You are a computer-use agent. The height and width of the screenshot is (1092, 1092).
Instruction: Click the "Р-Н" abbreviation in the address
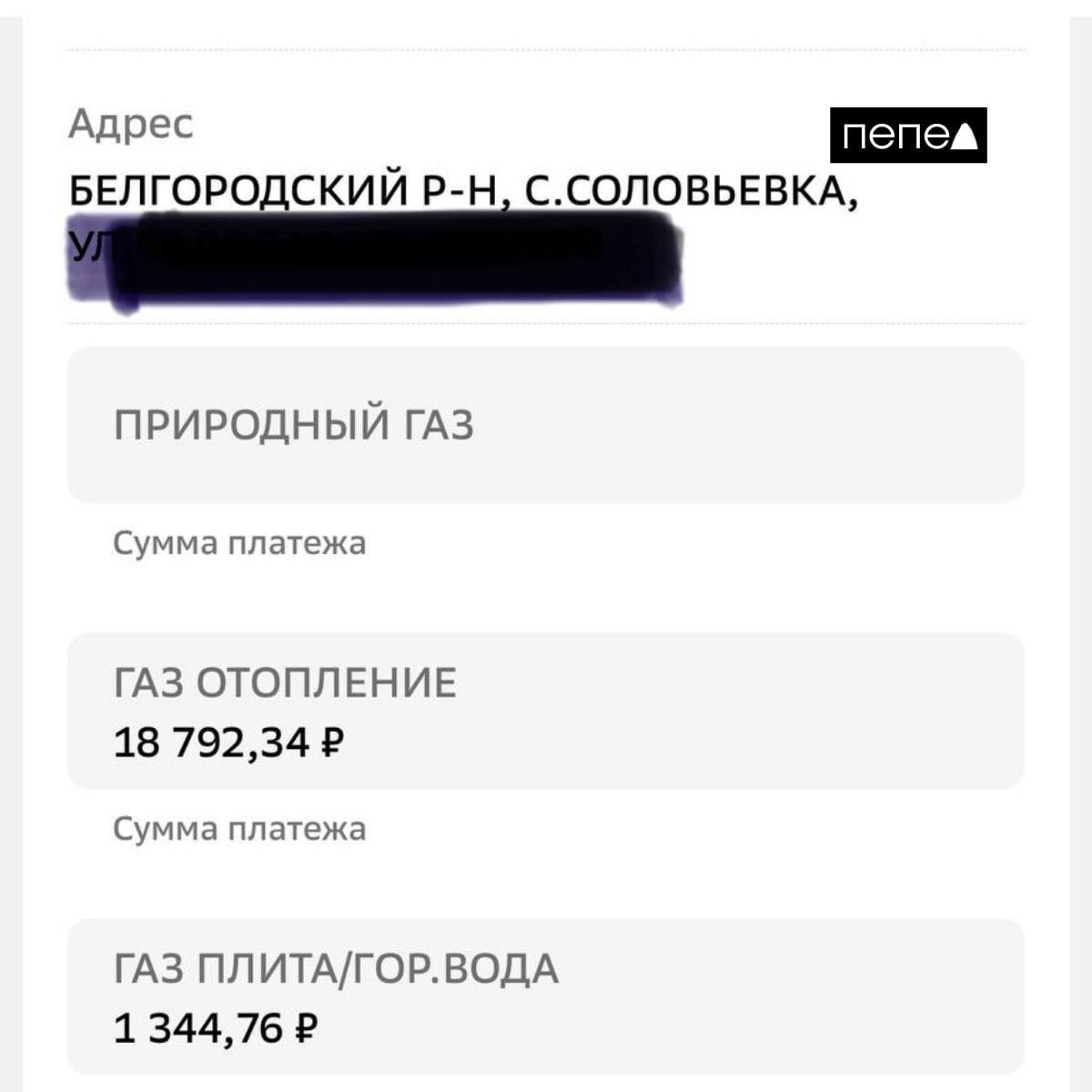(461, 192)
